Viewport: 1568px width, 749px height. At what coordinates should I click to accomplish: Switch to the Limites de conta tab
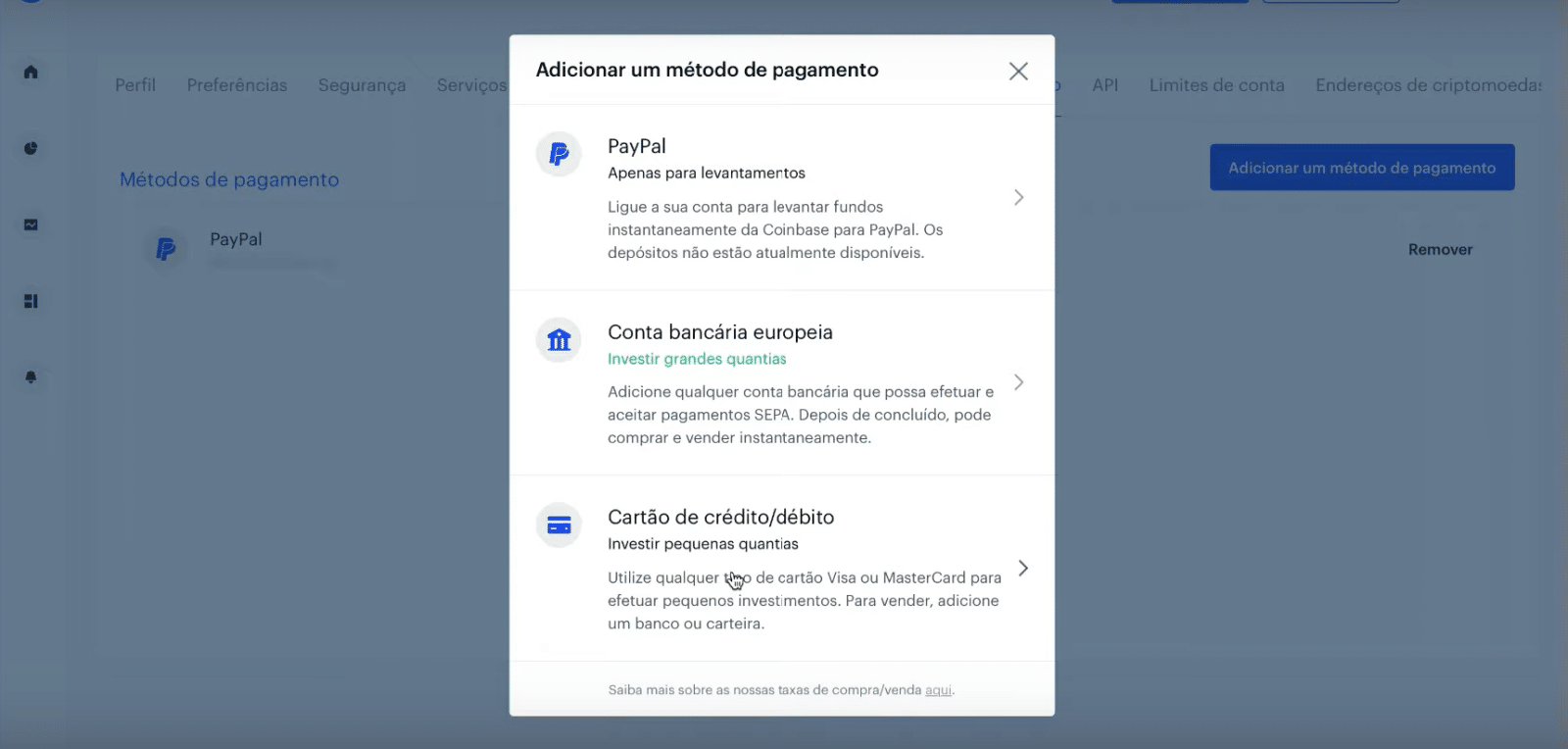1216,85
